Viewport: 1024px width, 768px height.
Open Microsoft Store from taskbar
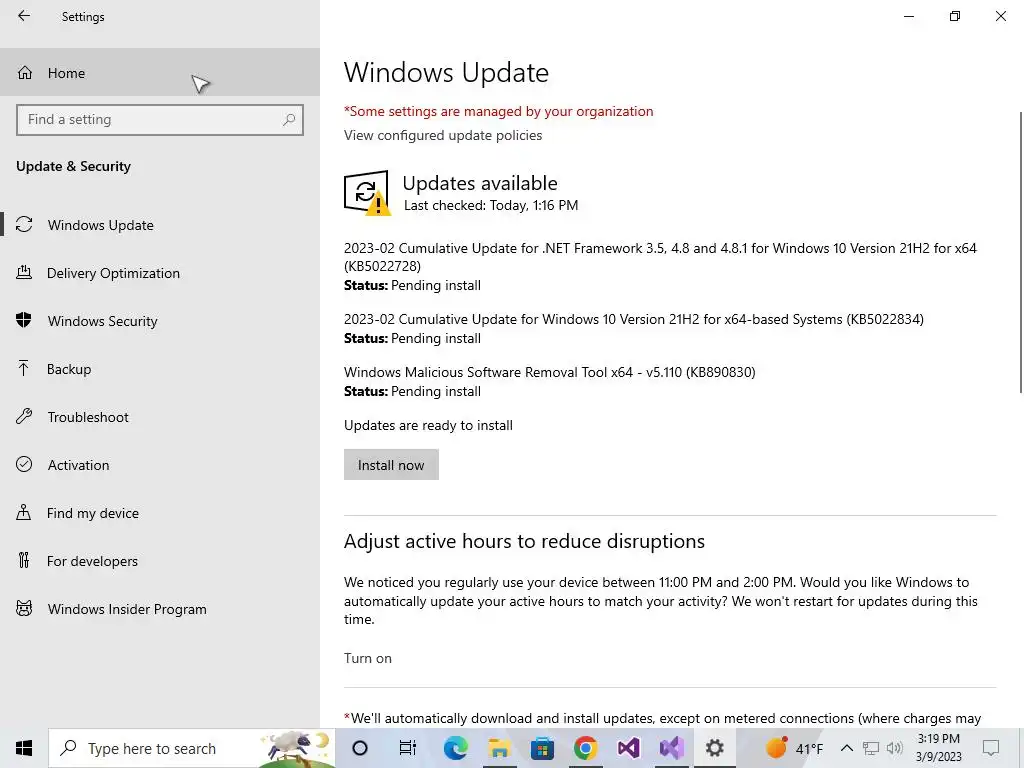[x=542, y=748]
